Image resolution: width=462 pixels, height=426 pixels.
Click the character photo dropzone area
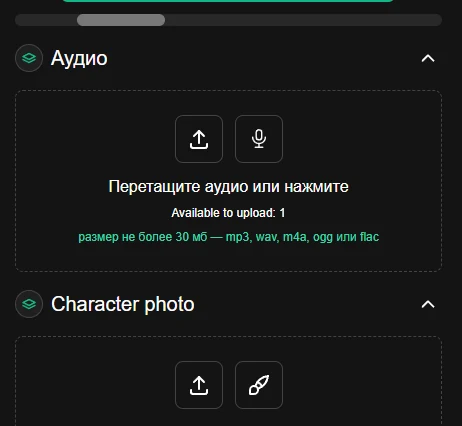(229, 381)
